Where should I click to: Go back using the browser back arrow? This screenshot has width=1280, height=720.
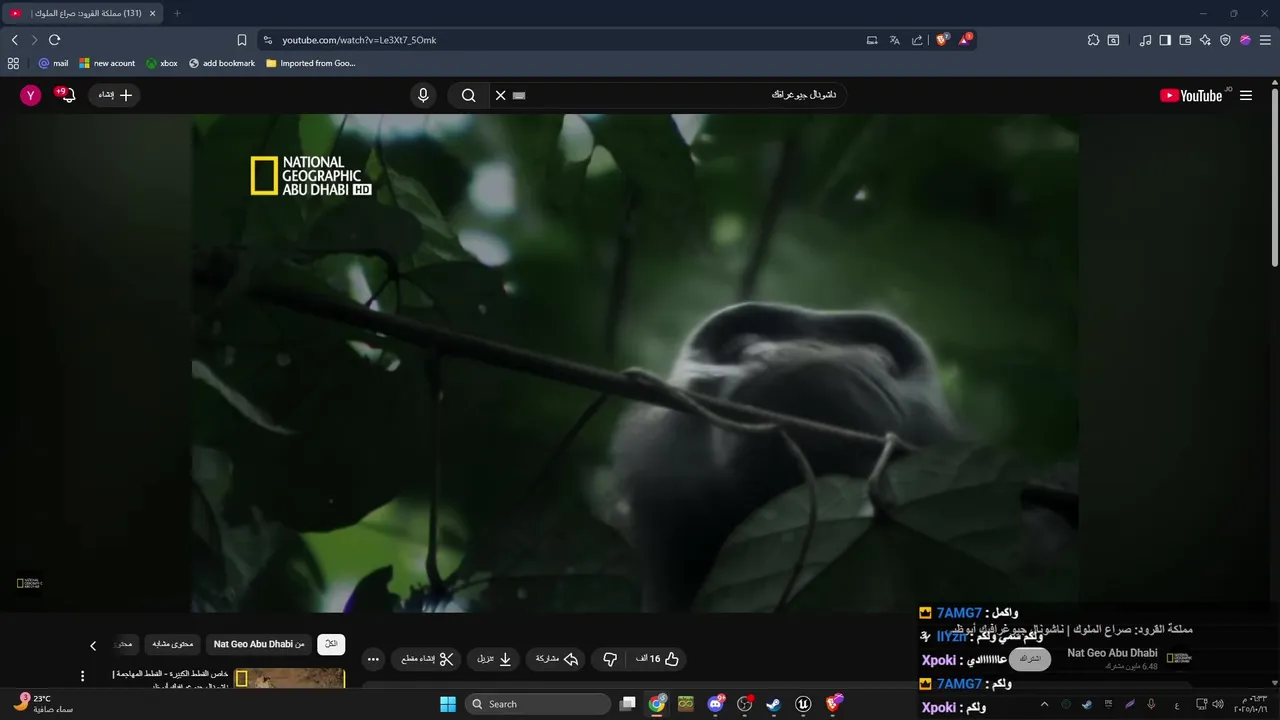tap(15, 40)
